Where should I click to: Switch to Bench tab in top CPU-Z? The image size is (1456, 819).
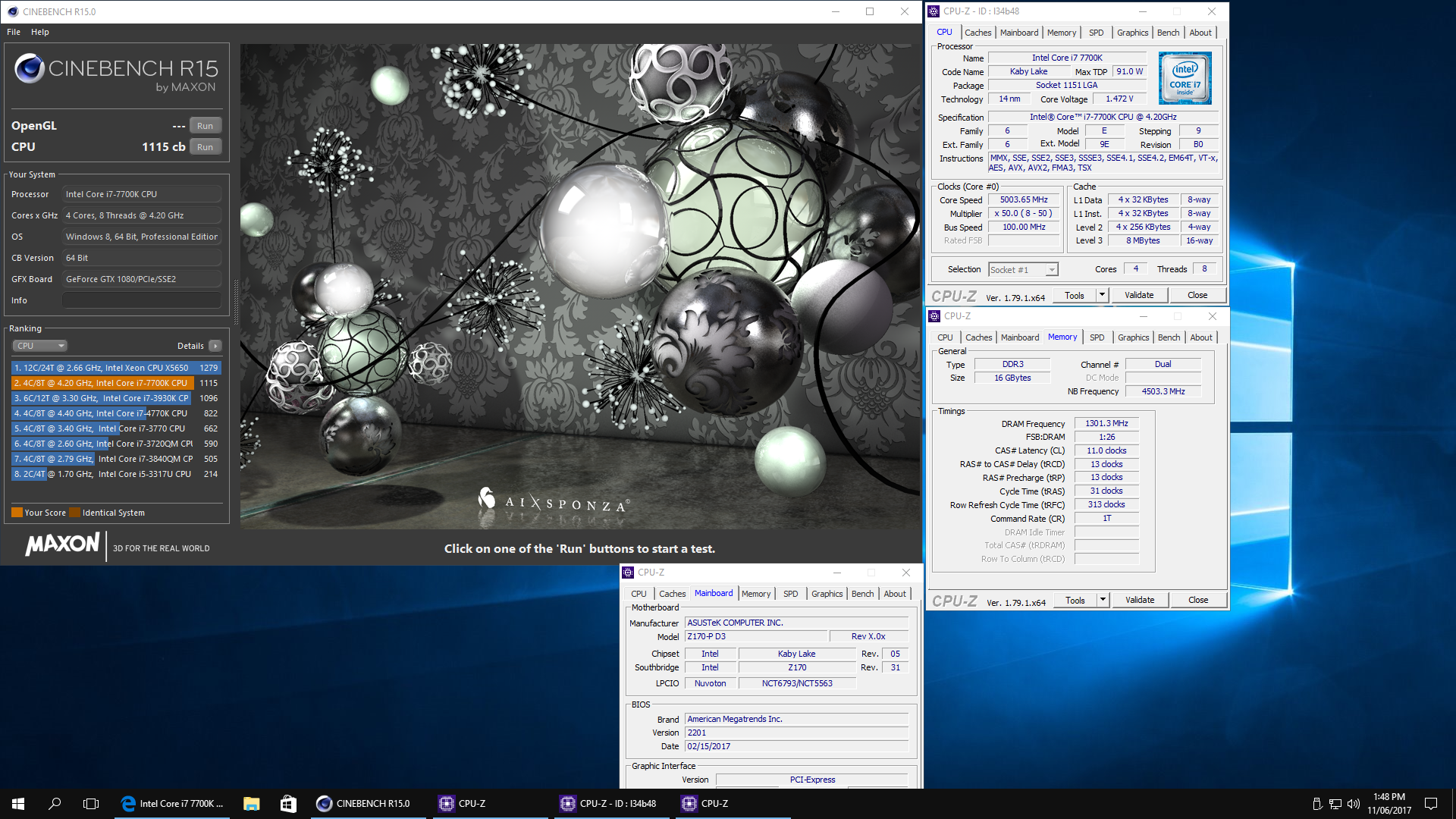pyautogui.click(x=1168, y=33)
